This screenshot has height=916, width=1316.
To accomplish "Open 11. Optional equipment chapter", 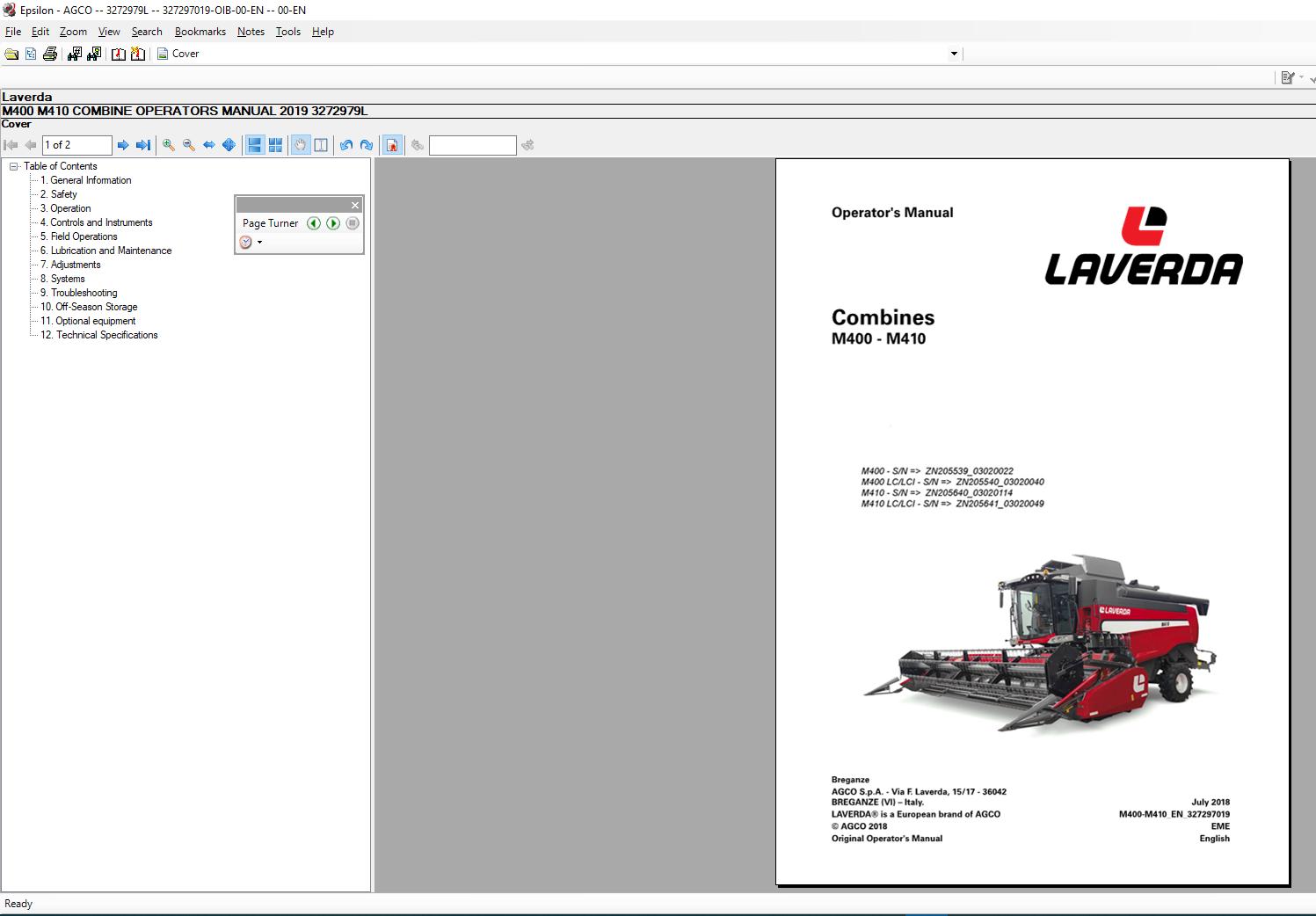I will (88, 321).
